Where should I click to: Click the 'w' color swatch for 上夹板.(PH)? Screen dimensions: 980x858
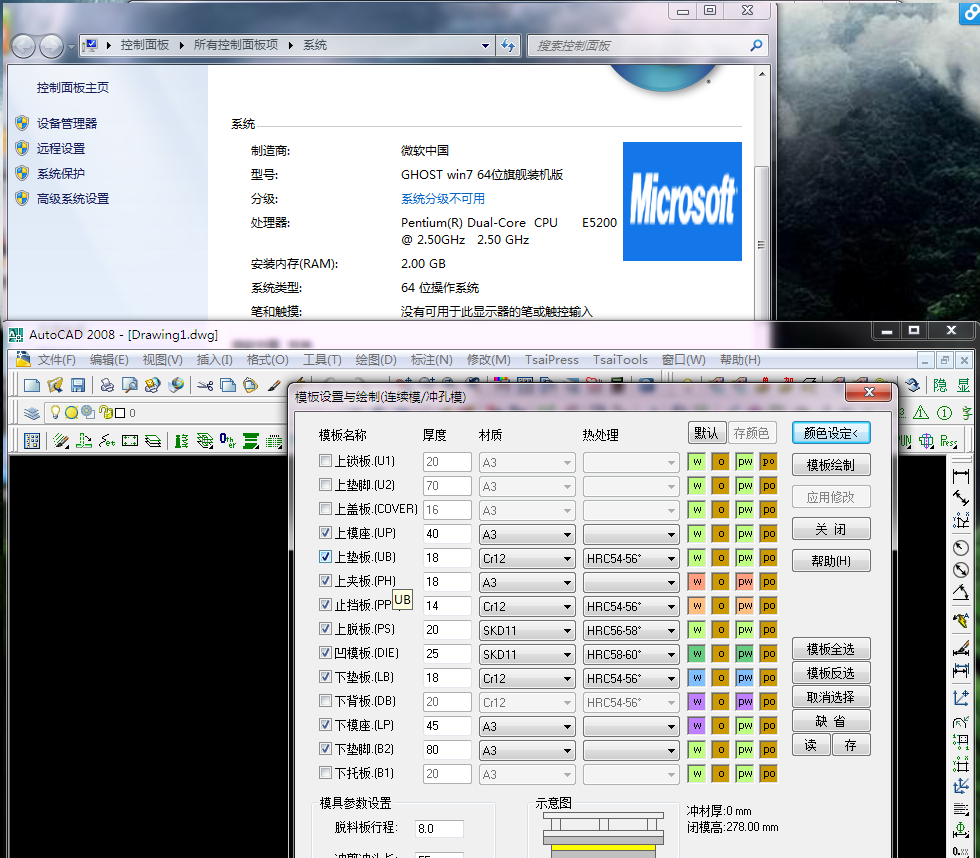coord(696,582)
